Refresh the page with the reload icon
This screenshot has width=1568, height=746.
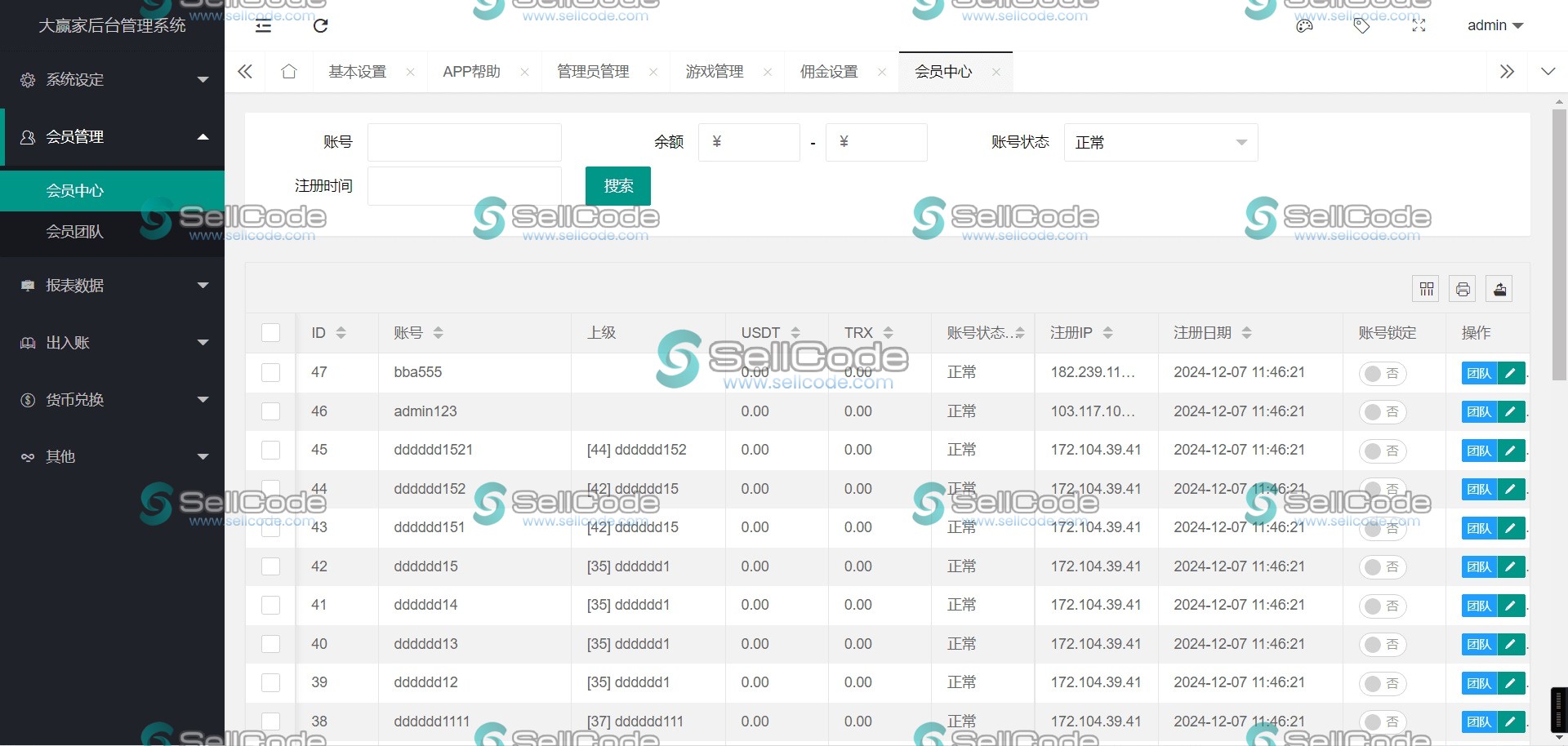pyautogui.click(x=320, y=25)
